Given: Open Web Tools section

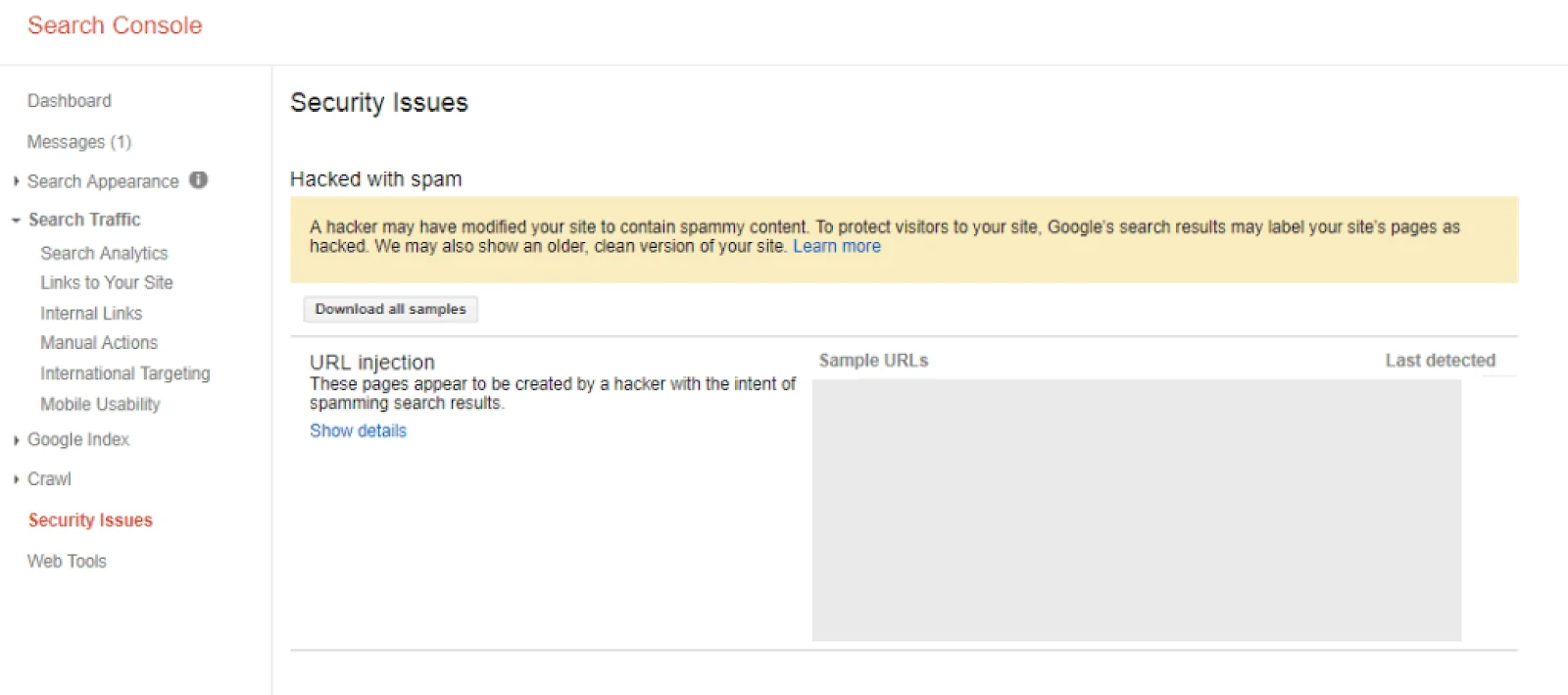Looking at the screenshot, I should tap(67, 561).
